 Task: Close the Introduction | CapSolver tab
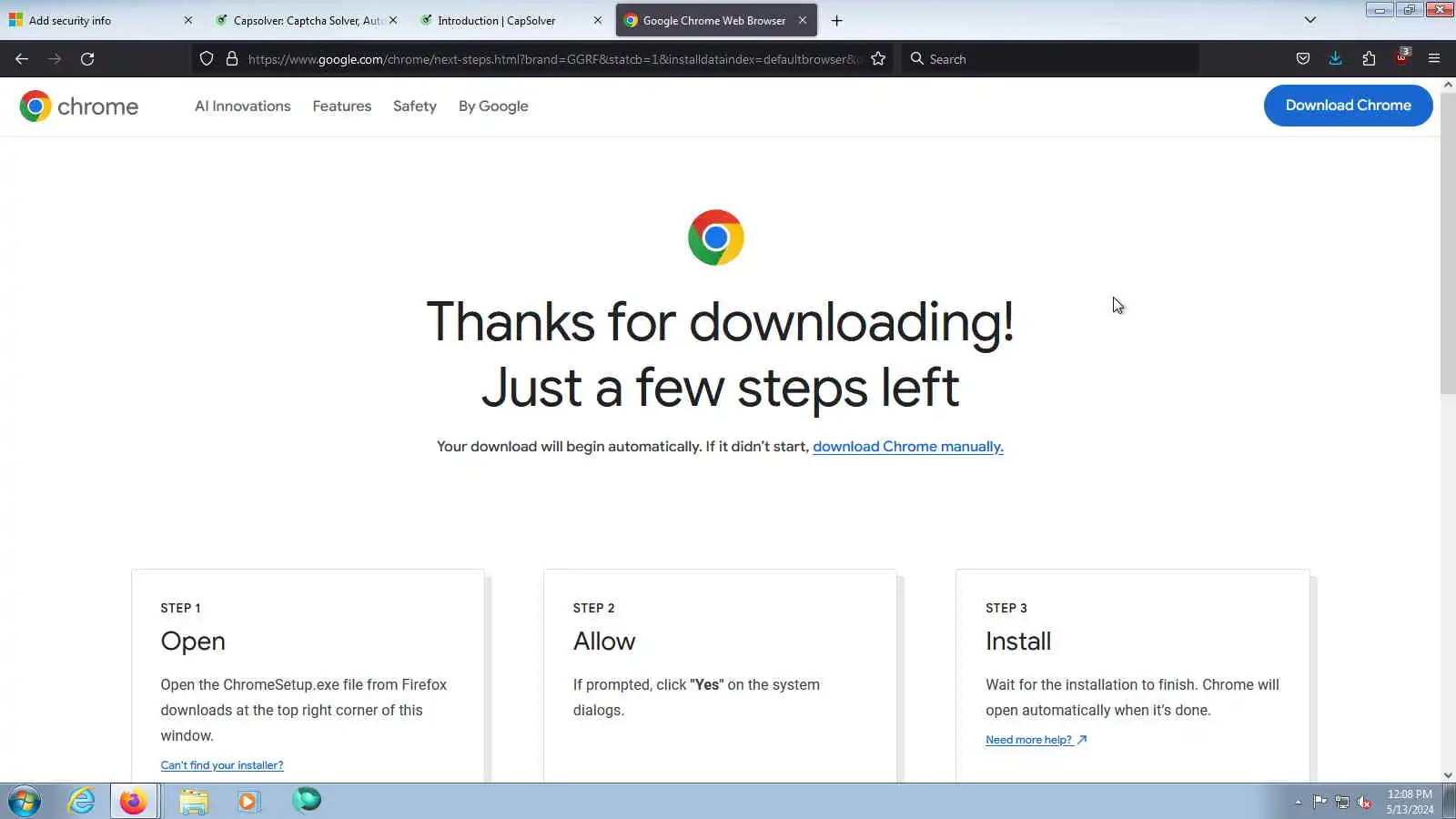[598, 20]
